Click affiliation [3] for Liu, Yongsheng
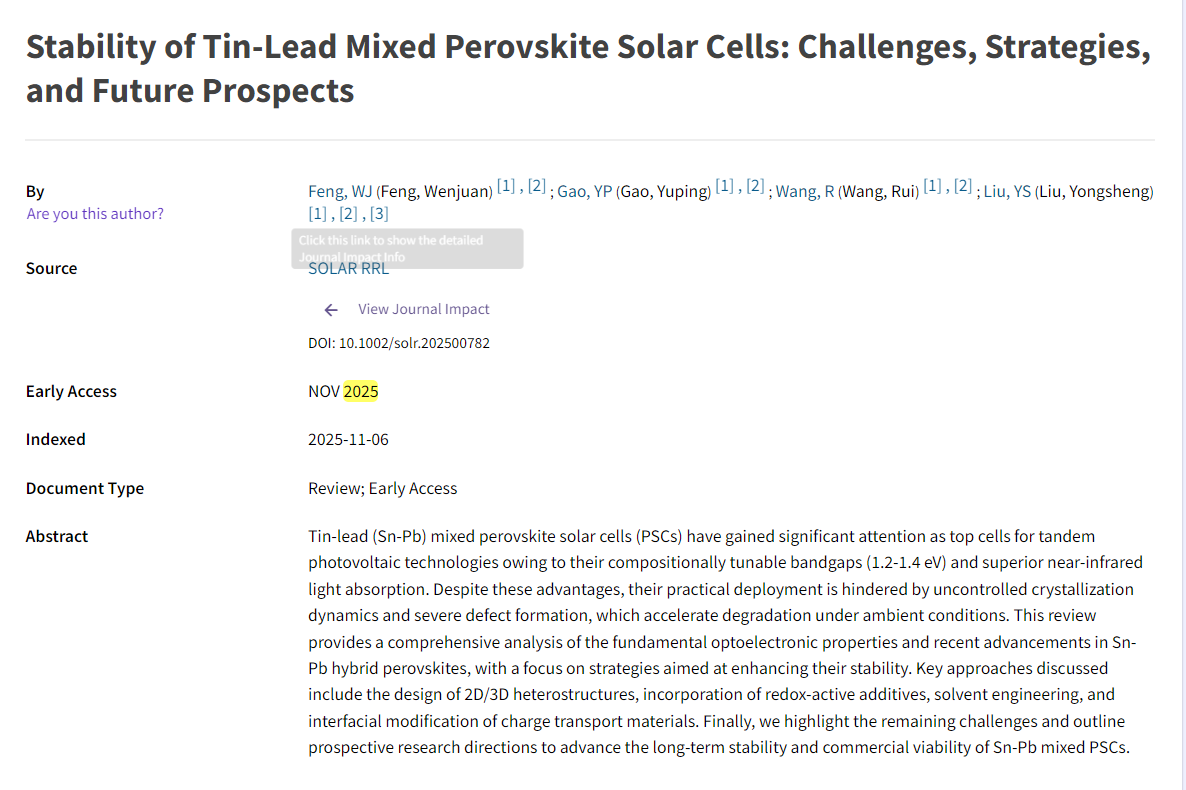The width and height of the screenshot is (1186, 790). (379, 213)
